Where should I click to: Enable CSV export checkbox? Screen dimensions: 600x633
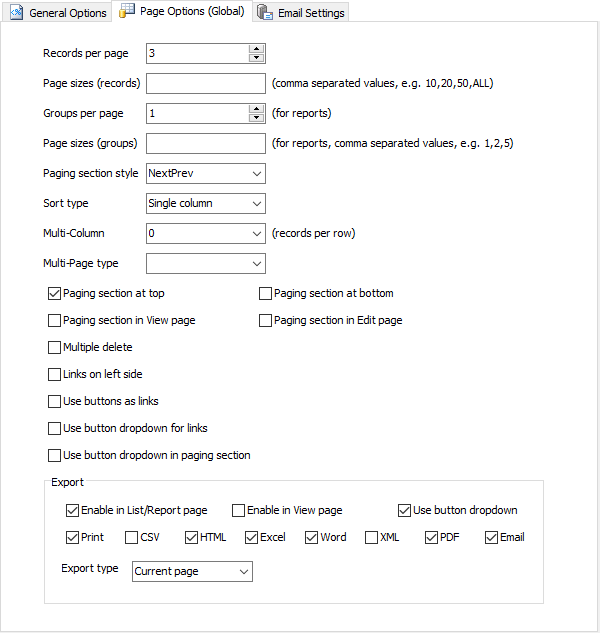point(132,537)
